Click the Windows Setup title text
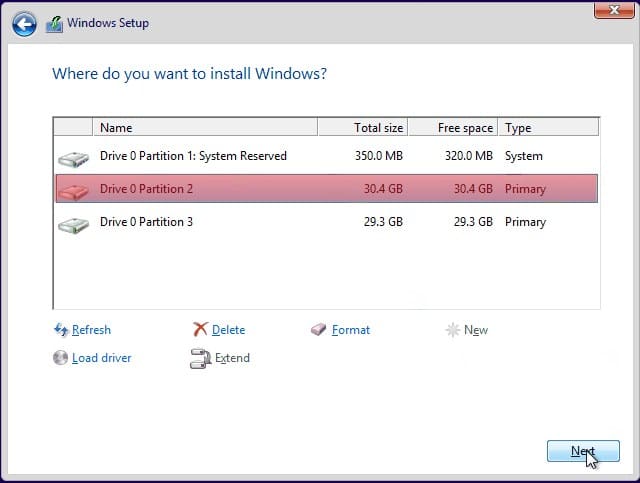The height and width of the screenshot is (483, 640). pyautogui.click(x=108, y=23)
